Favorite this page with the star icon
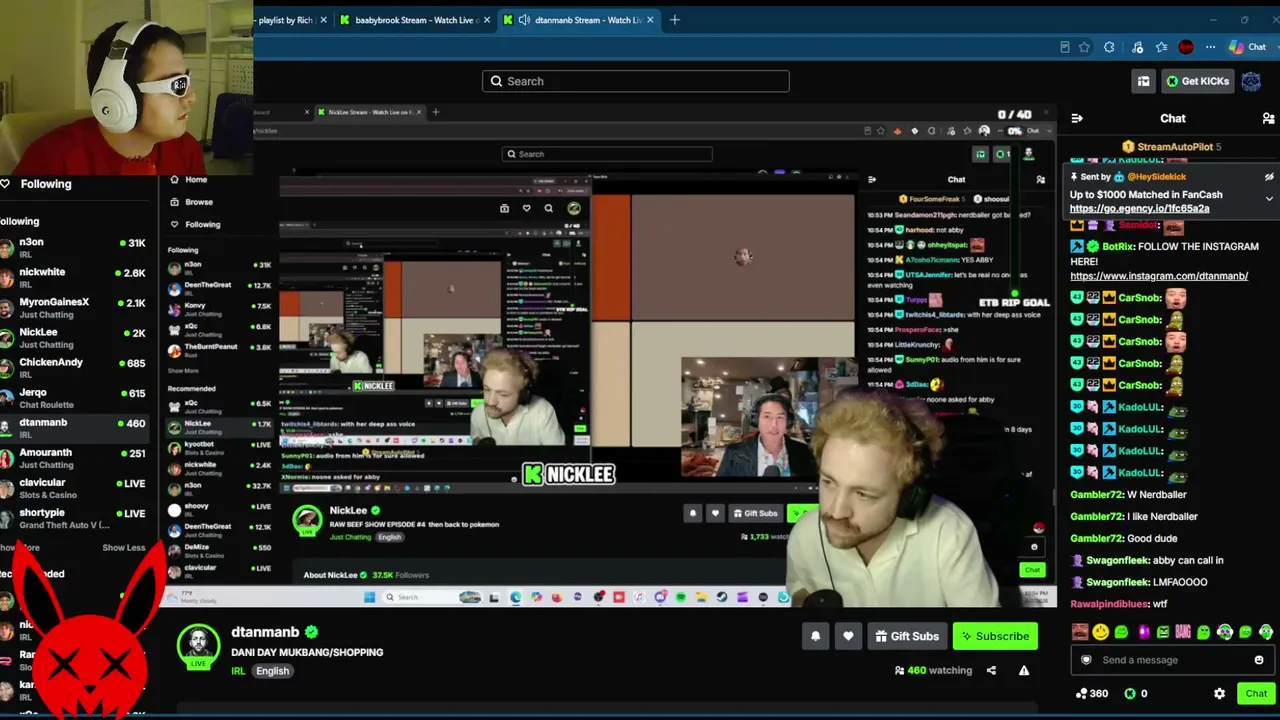 [x=1084, y=47]
